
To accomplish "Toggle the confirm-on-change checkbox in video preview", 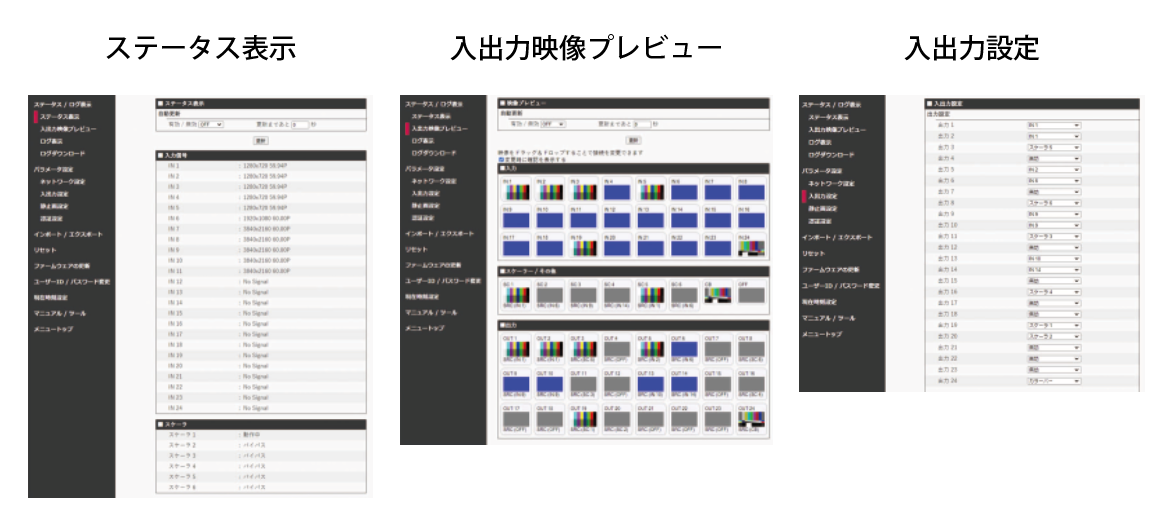I will (501, 159).
